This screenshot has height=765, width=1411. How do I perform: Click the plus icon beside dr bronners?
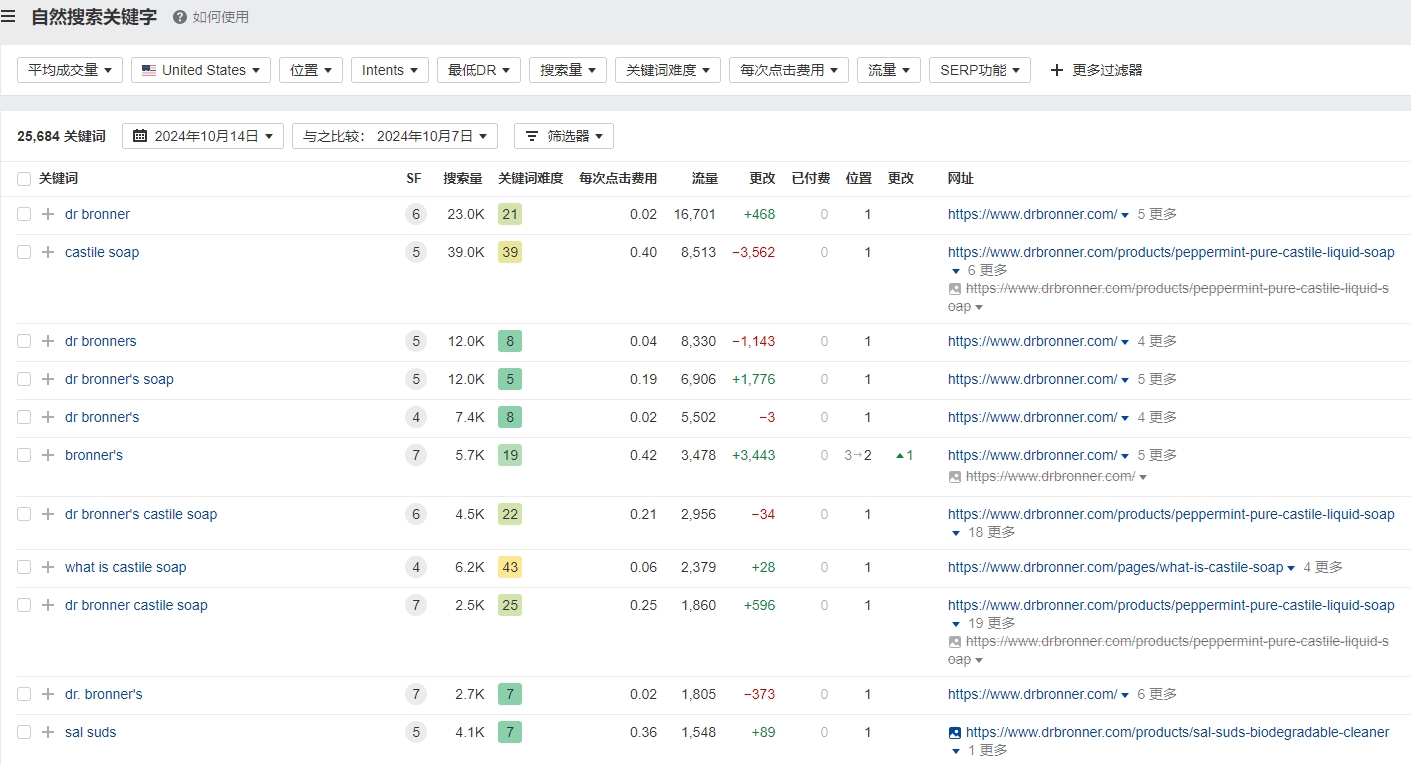coord(48,341)
